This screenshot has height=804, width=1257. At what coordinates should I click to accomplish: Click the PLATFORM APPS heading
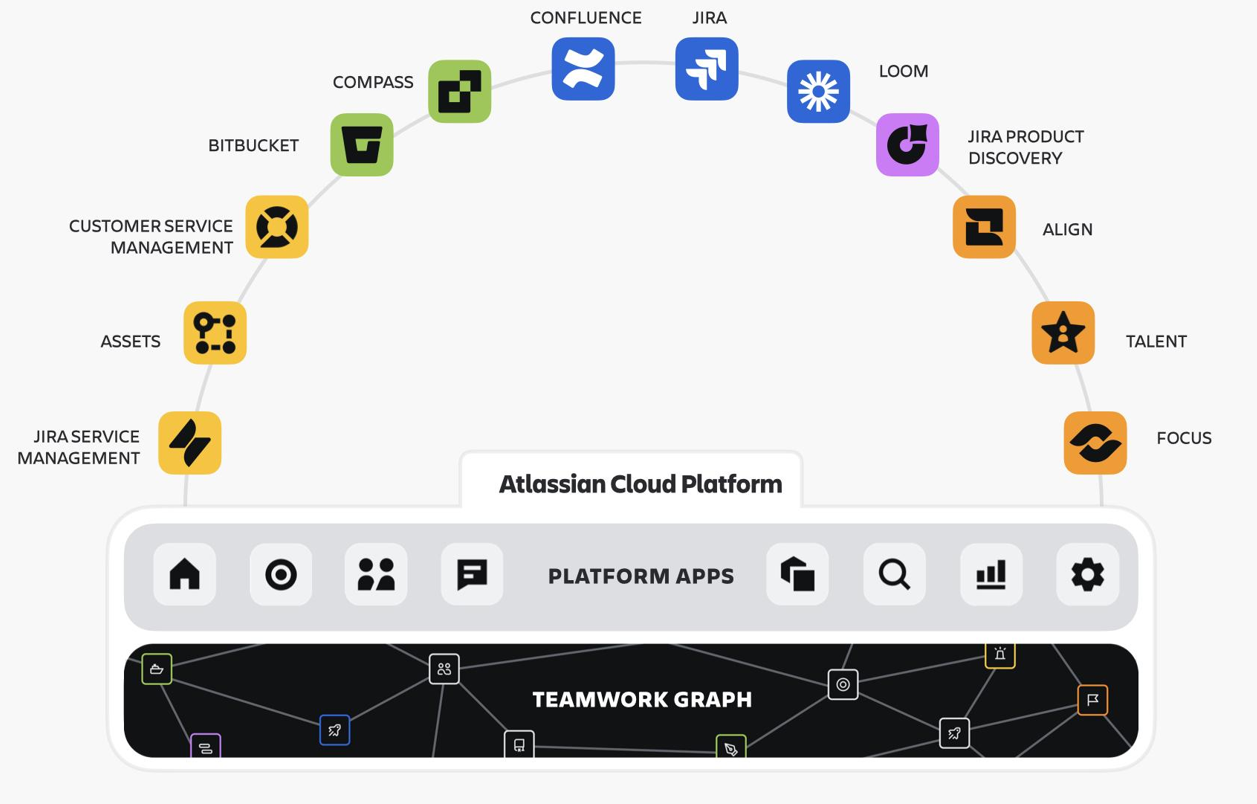coord(641,576)
